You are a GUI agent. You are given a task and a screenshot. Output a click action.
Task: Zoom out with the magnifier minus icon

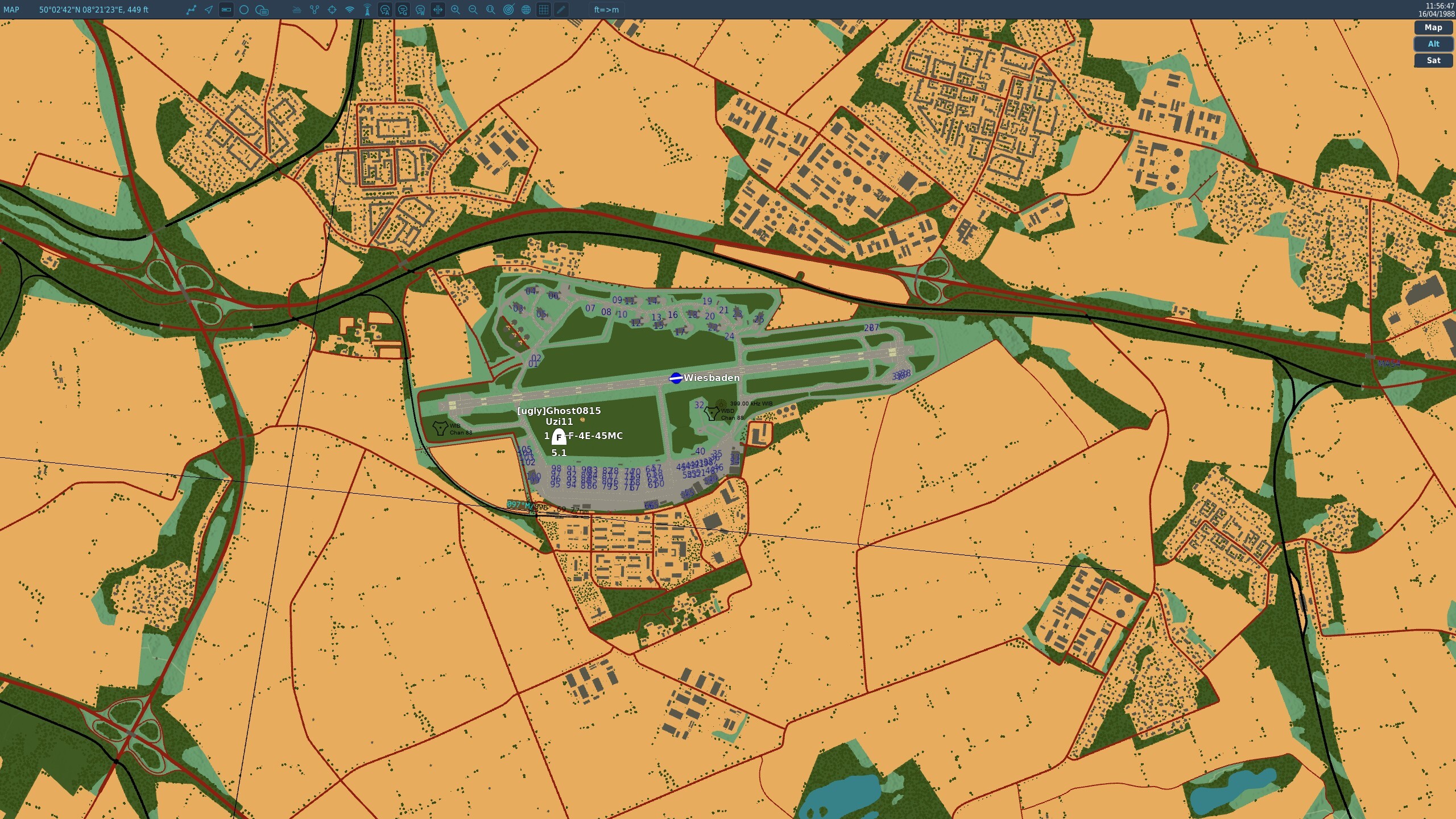click(x=473, y=10)
